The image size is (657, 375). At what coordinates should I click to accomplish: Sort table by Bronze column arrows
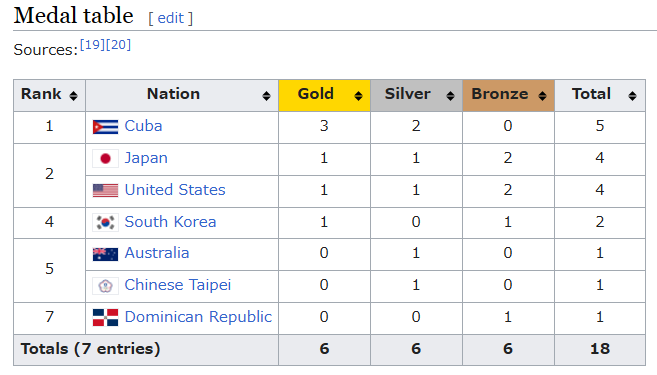point(543,96)
